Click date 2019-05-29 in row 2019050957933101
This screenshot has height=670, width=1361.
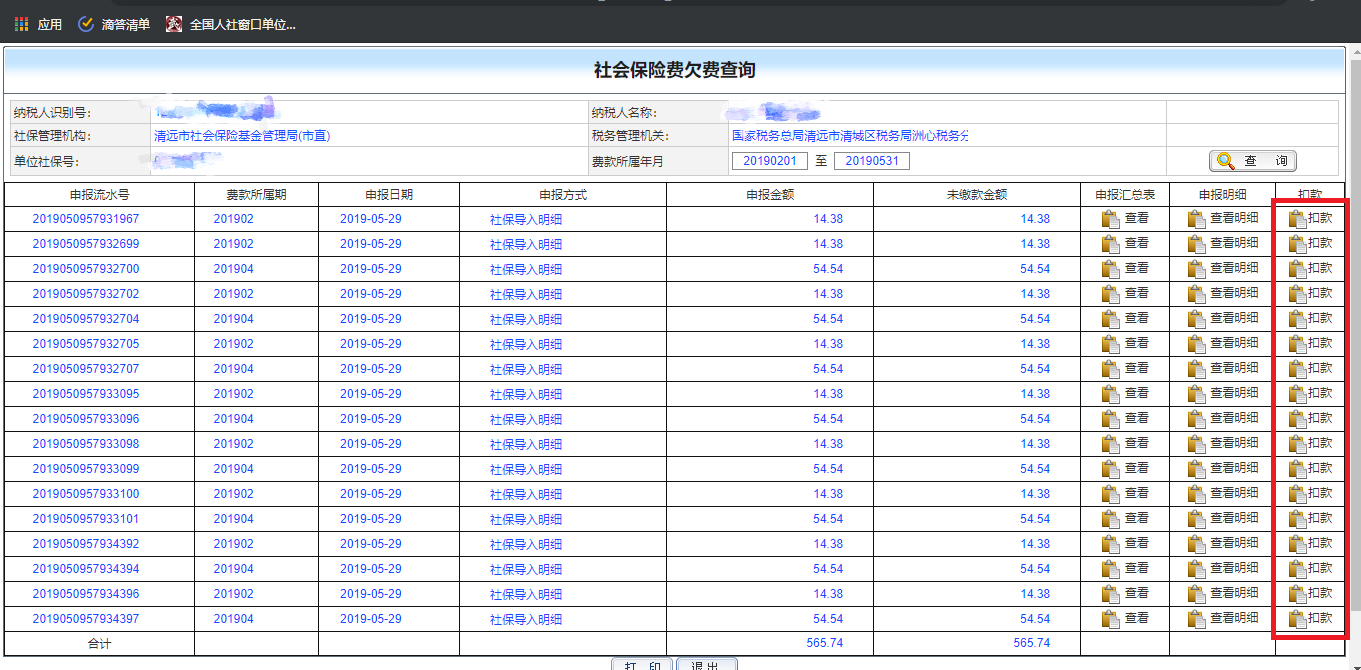click(x=371, y=519)
